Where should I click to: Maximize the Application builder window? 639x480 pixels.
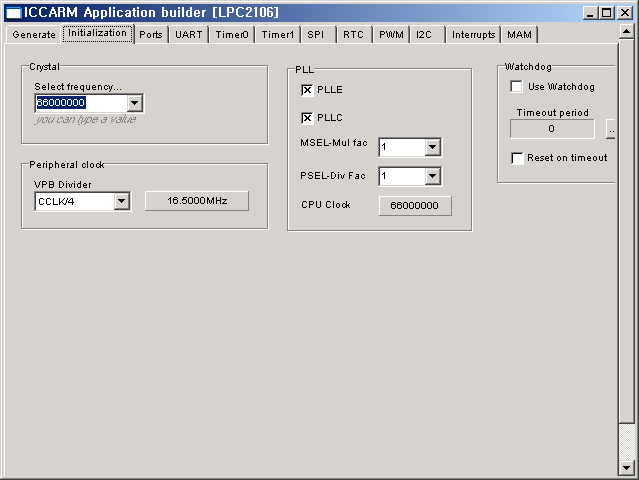(x=606, y=13)
